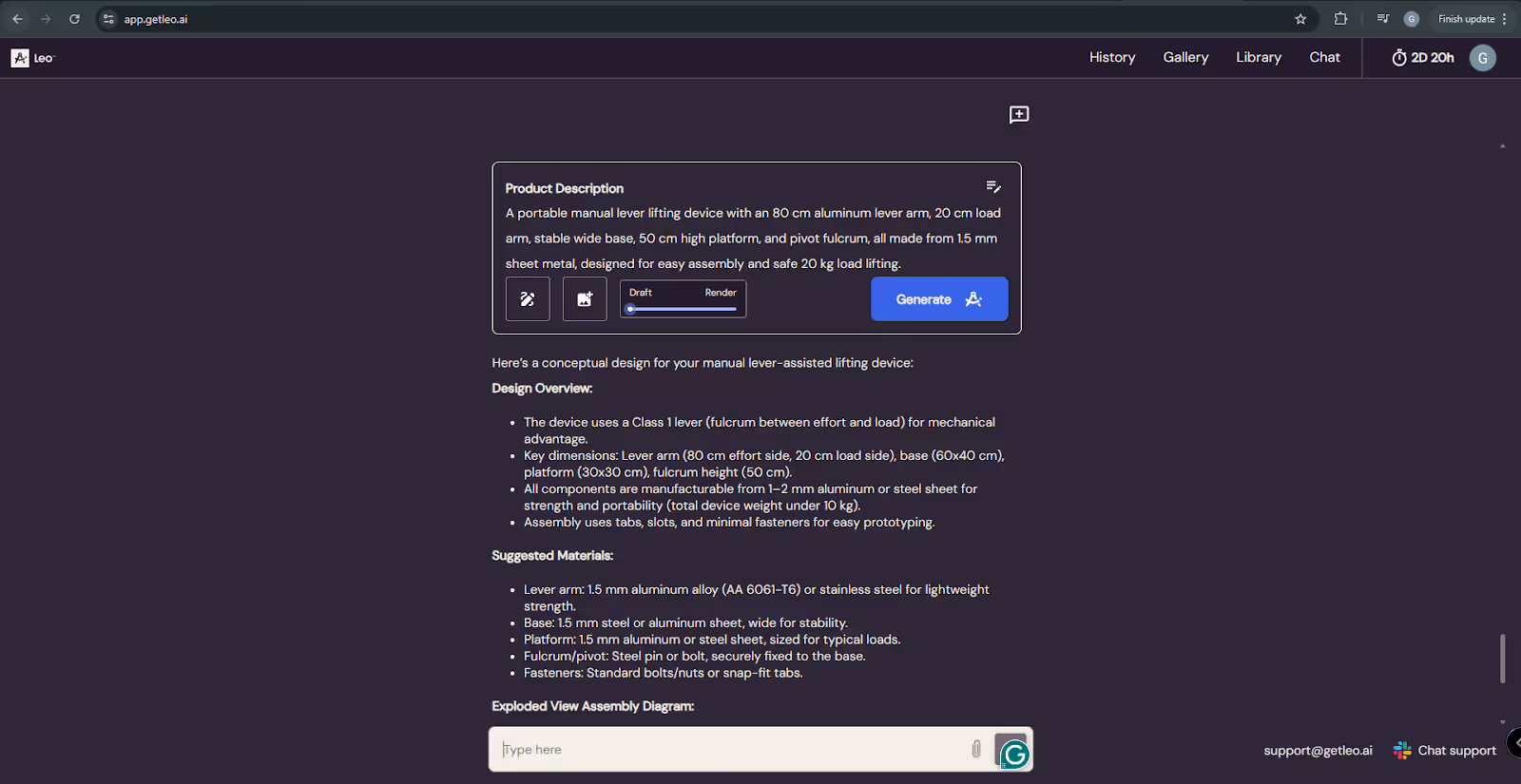1521x784 pixels.
Task: Go back in browser history
Action: click(17, 19)
